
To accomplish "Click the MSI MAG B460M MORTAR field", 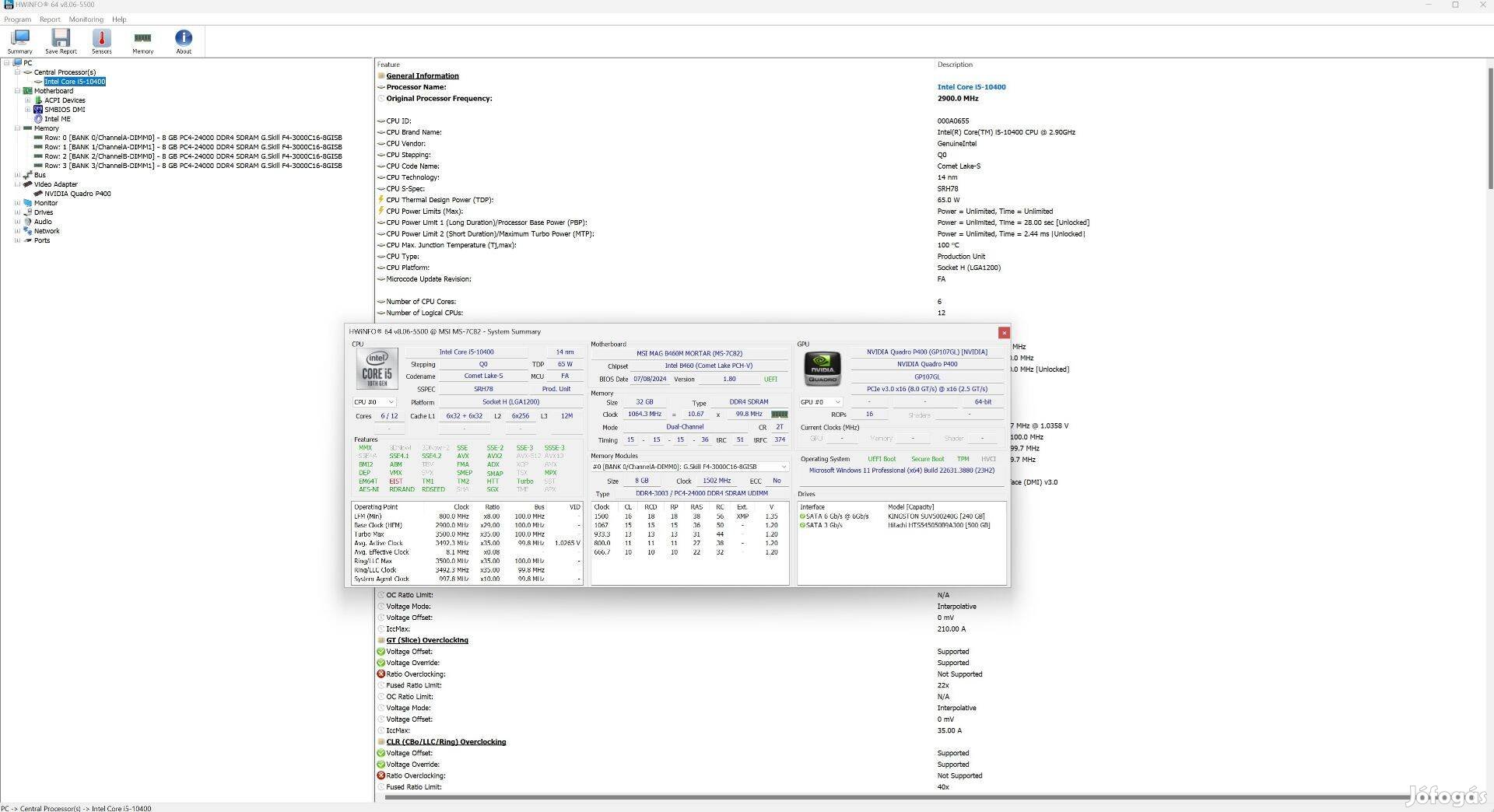I will tap(689, 353).
